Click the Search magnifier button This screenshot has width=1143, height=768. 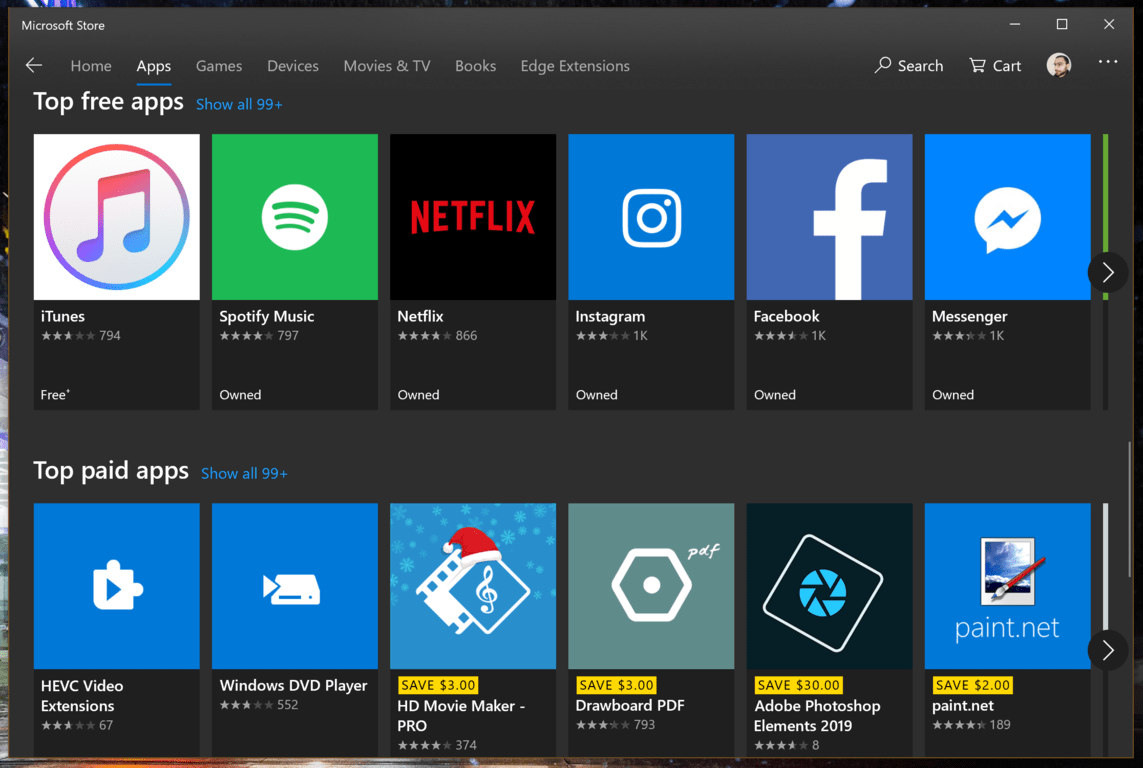908,66
